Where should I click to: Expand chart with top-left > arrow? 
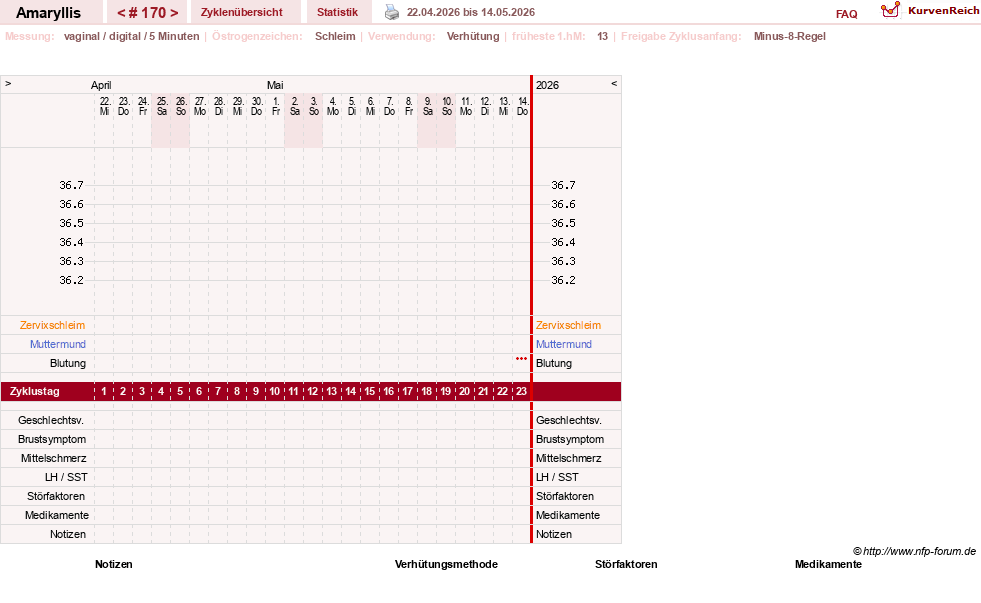[8, 83]
